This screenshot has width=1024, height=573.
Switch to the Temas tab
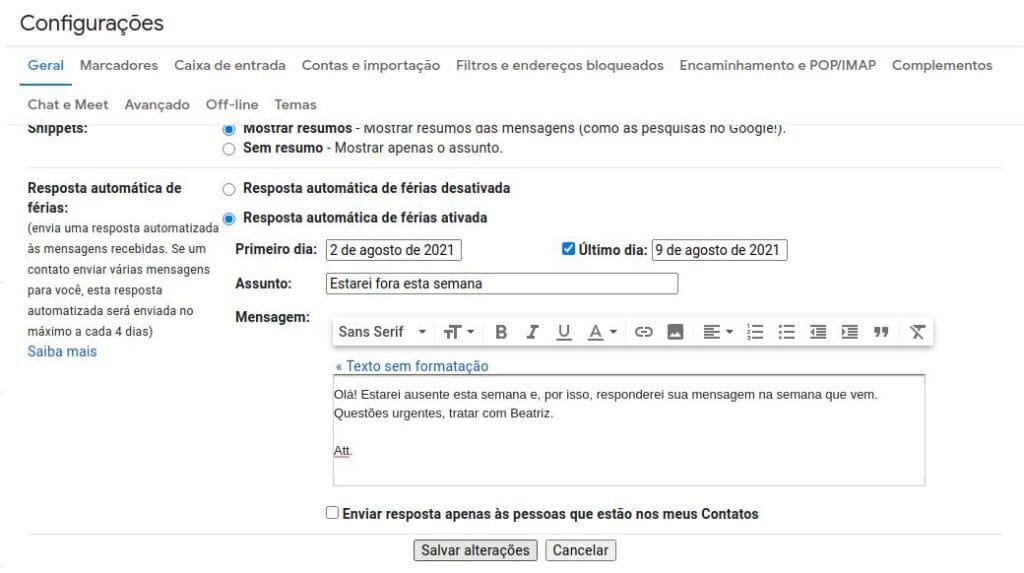tap(295, 105)
